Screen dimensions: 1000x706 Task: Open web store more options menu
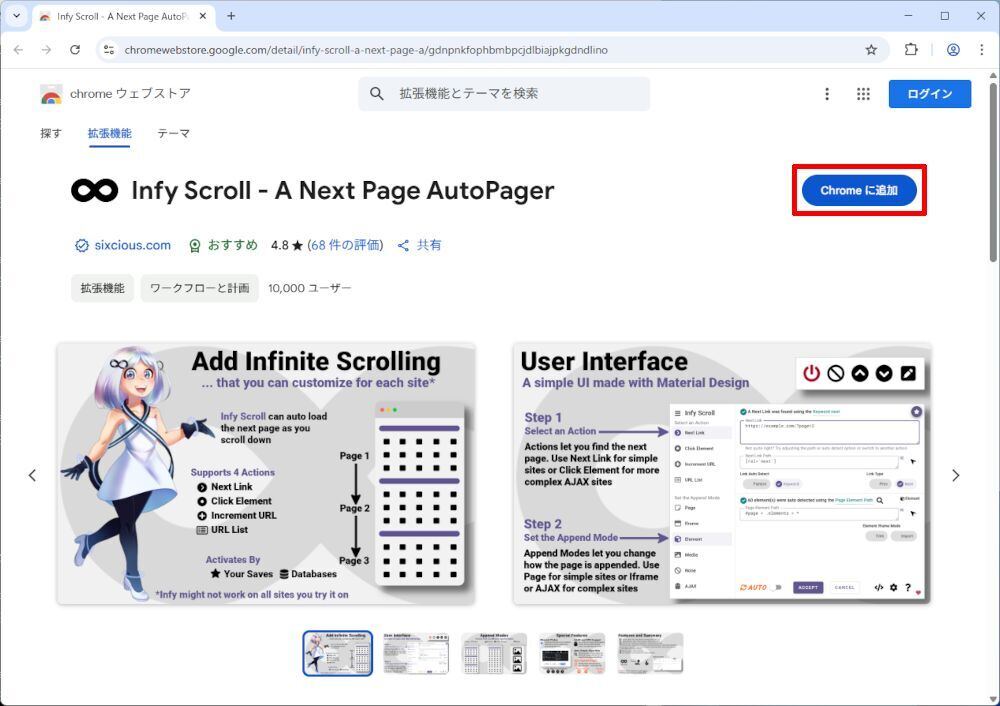pyautogui.click(x=827, y=94)
